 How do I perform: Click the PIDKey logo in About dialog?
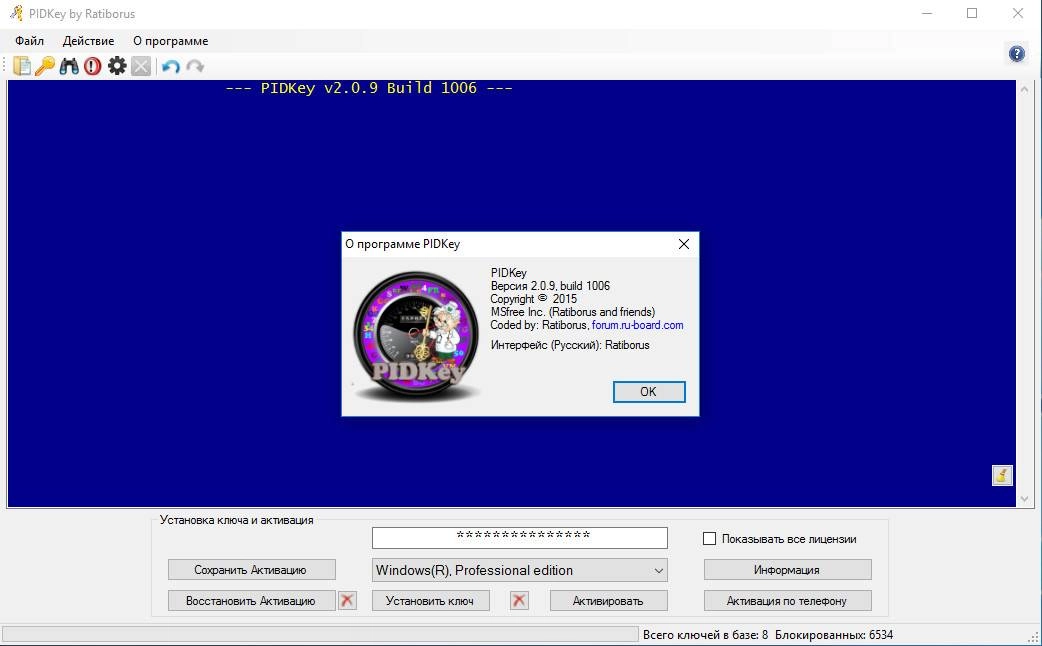coord(416,336)
